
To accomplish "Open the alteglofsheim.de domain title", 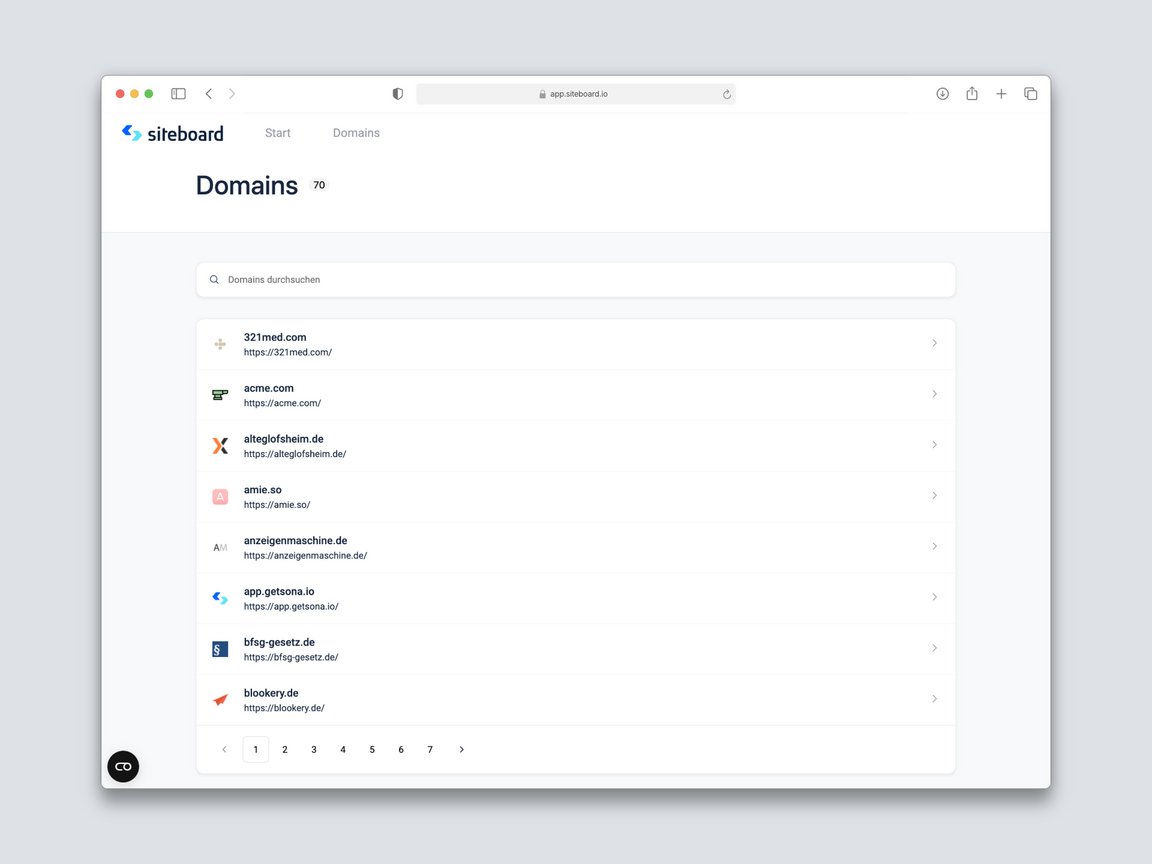I will [284, 439].
